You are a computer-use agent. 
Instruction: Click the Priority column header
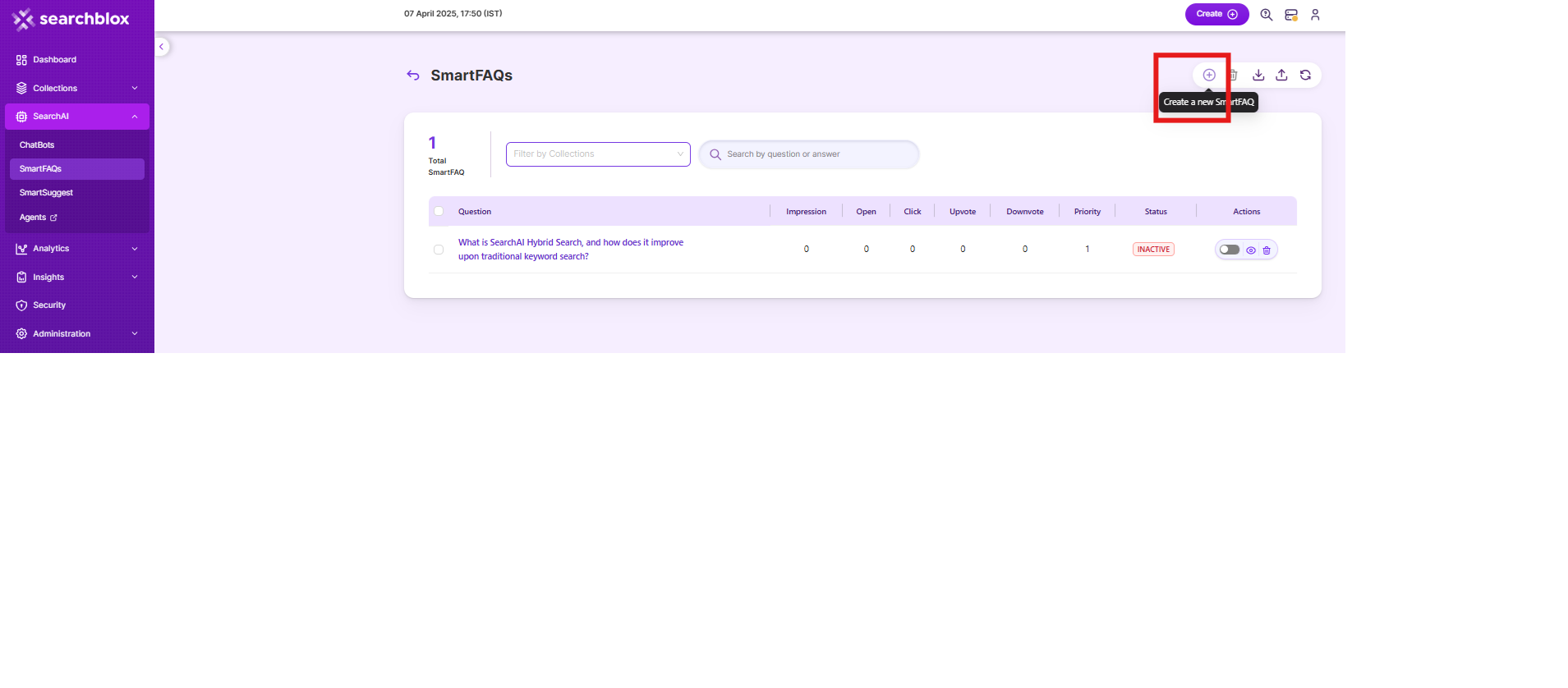pyautogui.click(x=1087, y=212)
